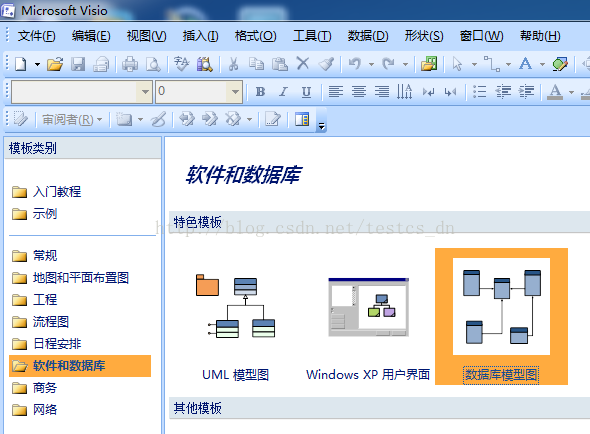Select the 商务 template category
The image size is (590, 434).
[34, 388]
